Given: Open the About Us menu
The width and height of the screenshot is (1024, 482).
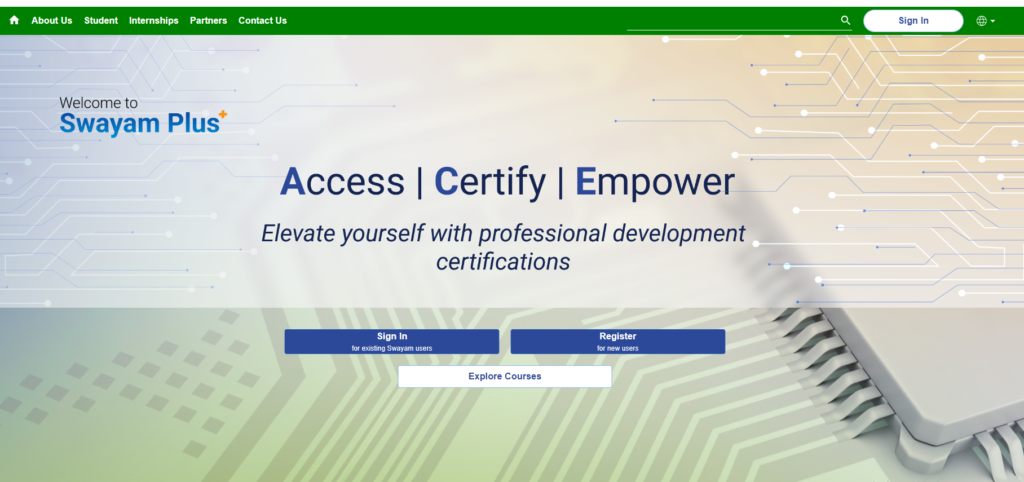Looking at the screenshot, I should tap(52, 20).
